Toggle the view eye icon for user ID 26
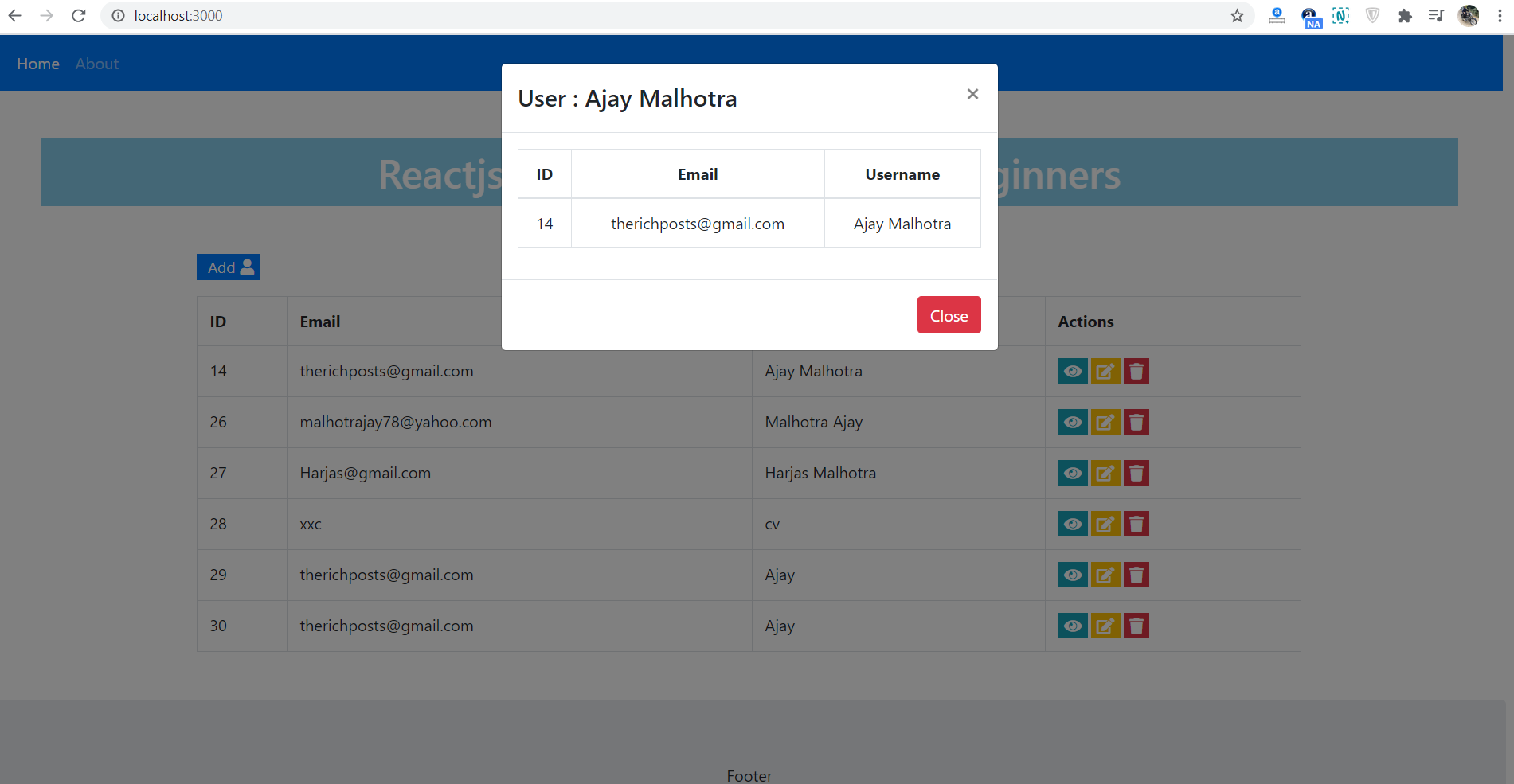Screen dimensions: 1514x784 (1072, 422)
